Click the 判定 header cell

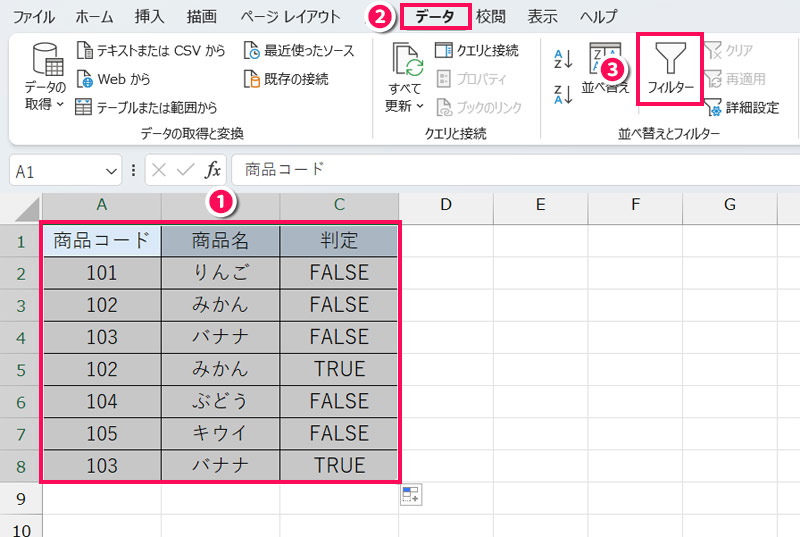[x=339, y=241]
